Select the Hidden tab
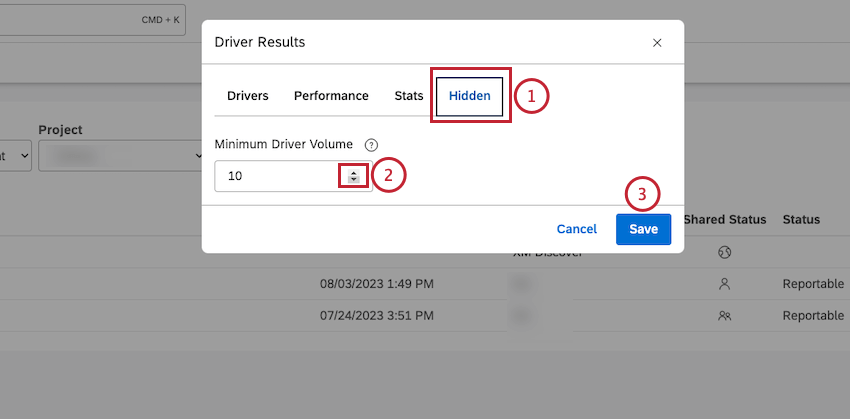Screen dimensions: 850x419 tap(469, 96)
